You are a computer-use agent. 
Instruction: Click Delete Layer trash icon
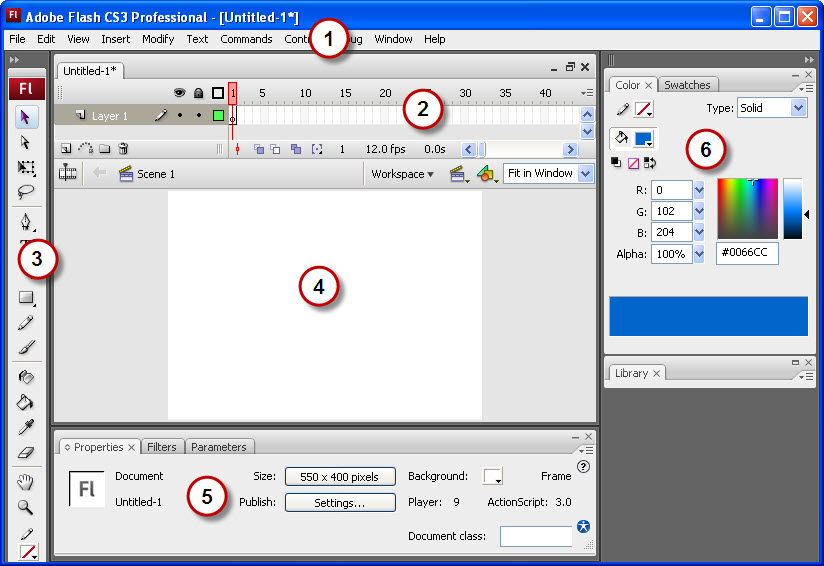click(x=123, y=149)
